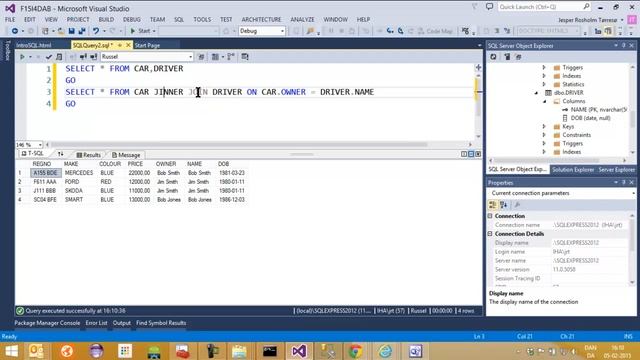Click the Categorized icon in Properties panel
This screenshot has height=360, width=640.
pos(493,205)
